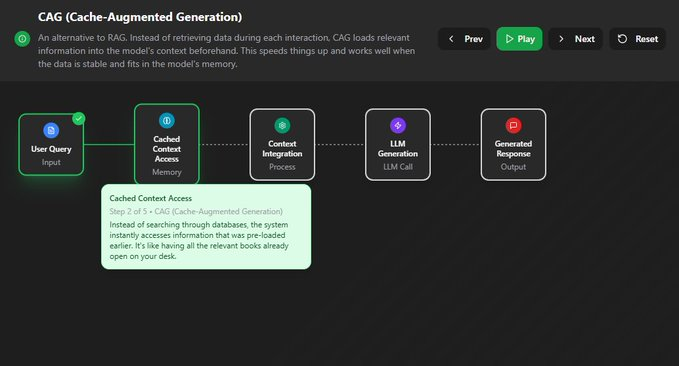Select the Generated Response node title
Viewport: 679px width, 366px height.
(514, 149)
